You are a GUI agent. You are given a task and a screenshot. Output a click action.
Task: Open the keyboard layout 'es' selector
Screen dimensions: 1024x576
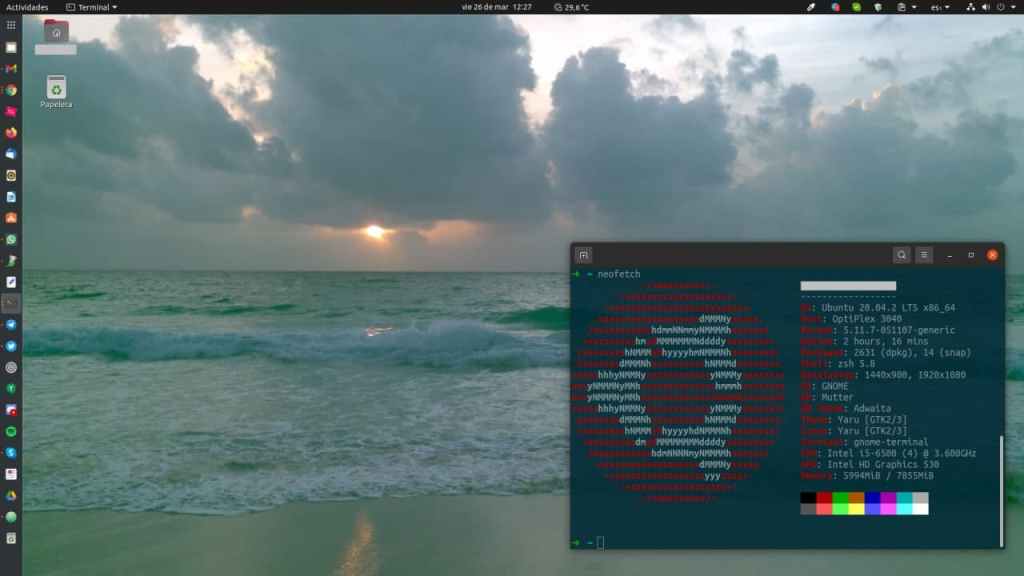click(x=940, y=7)
